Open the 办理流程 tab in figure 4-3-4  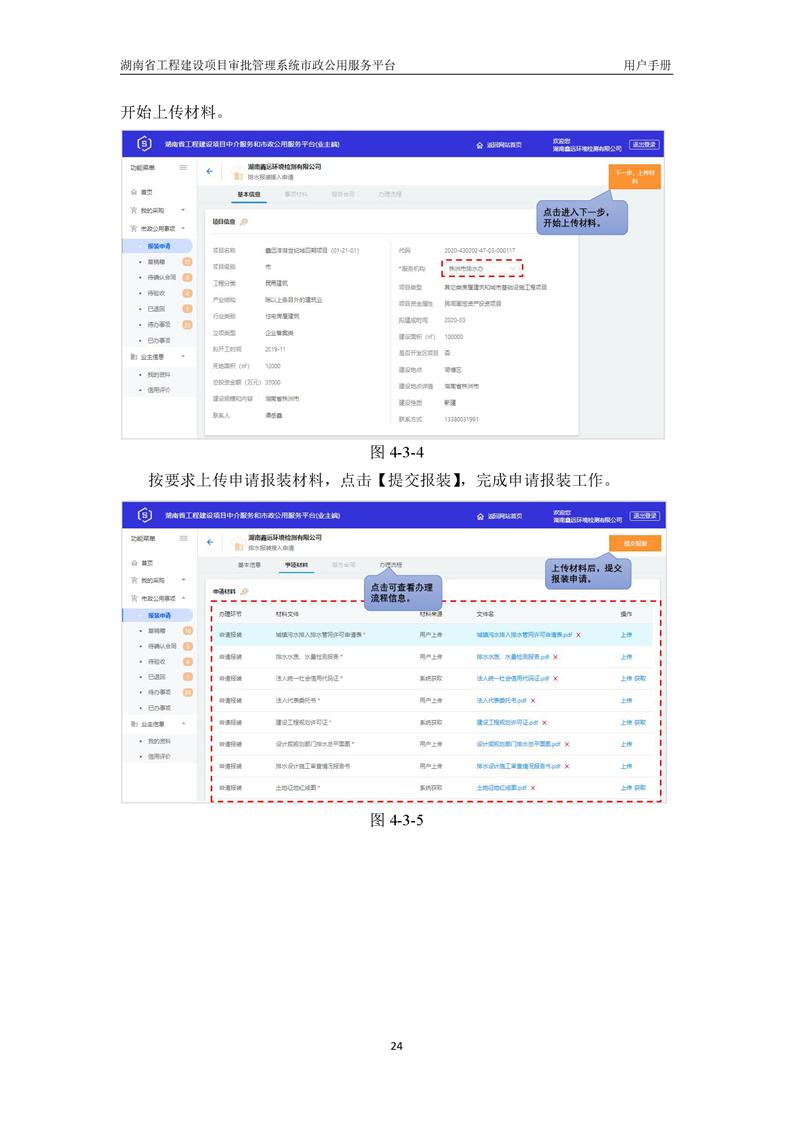(x=390, y=195)
